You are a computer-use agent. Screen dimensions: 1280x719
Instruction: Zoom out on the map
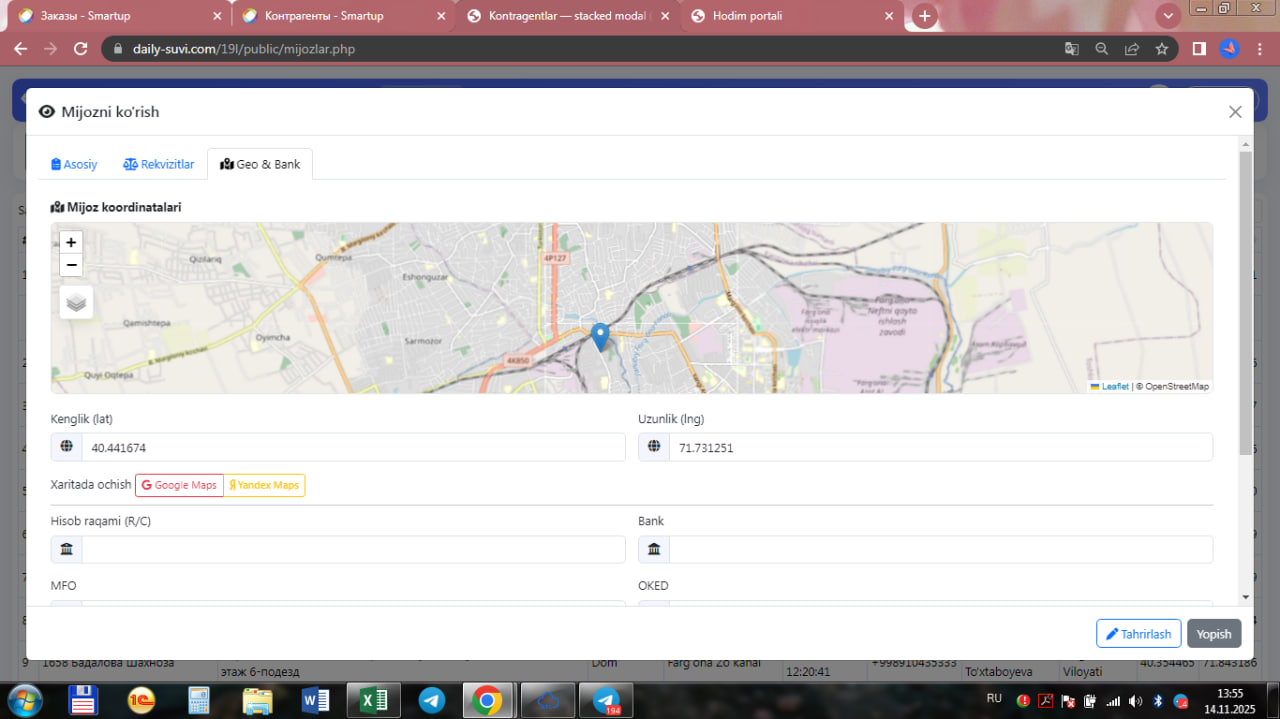pyautogui.click(x=71, y=265)
